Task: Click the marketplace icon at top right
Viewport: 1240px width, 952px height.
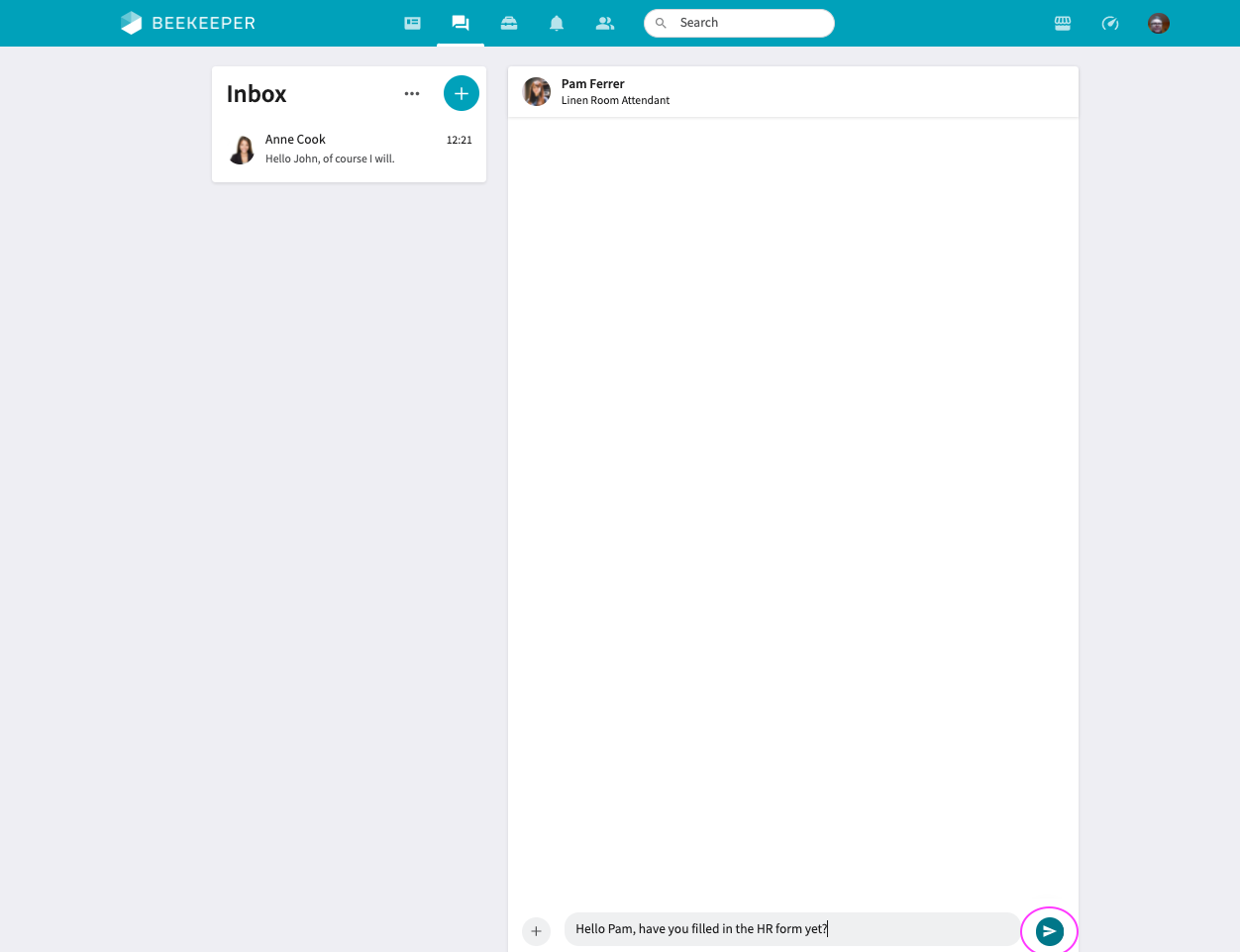Action: [1063, 23]
